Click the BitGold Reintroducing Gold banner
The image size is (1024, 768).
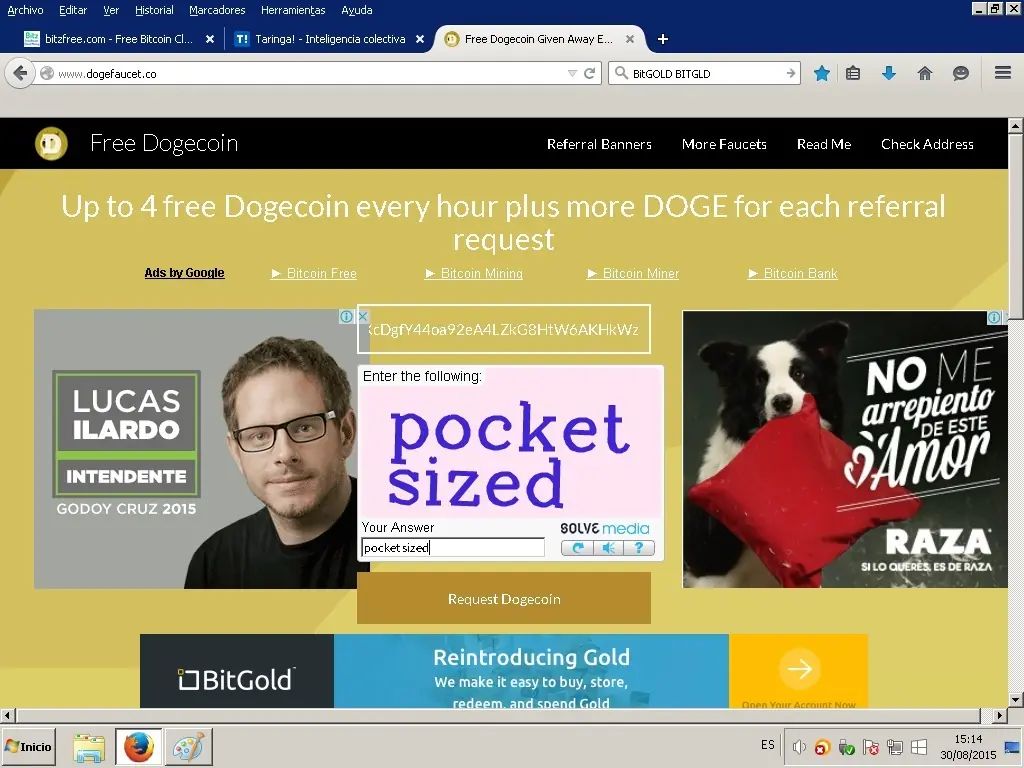point(504,671)
